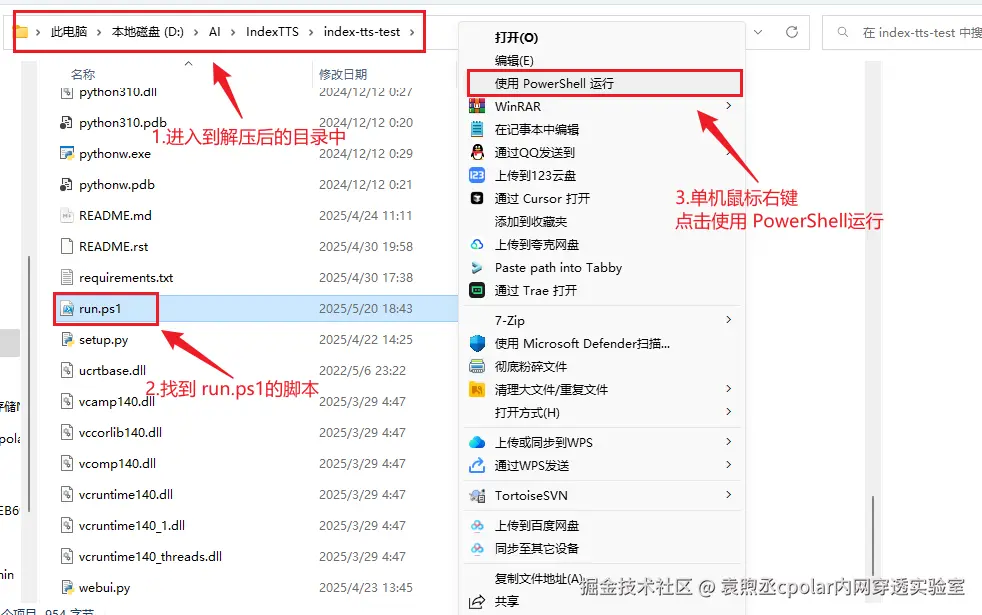982x615 pixels.
Task: Expand the 上传或同步到WPS submenu arrow
Action: (x=728, y=442)
